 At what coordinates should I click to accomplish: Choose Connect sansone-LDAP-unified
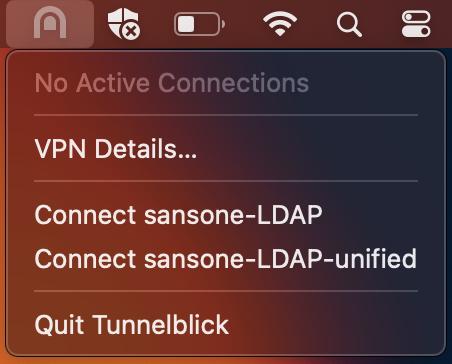(x=226, y=258)
